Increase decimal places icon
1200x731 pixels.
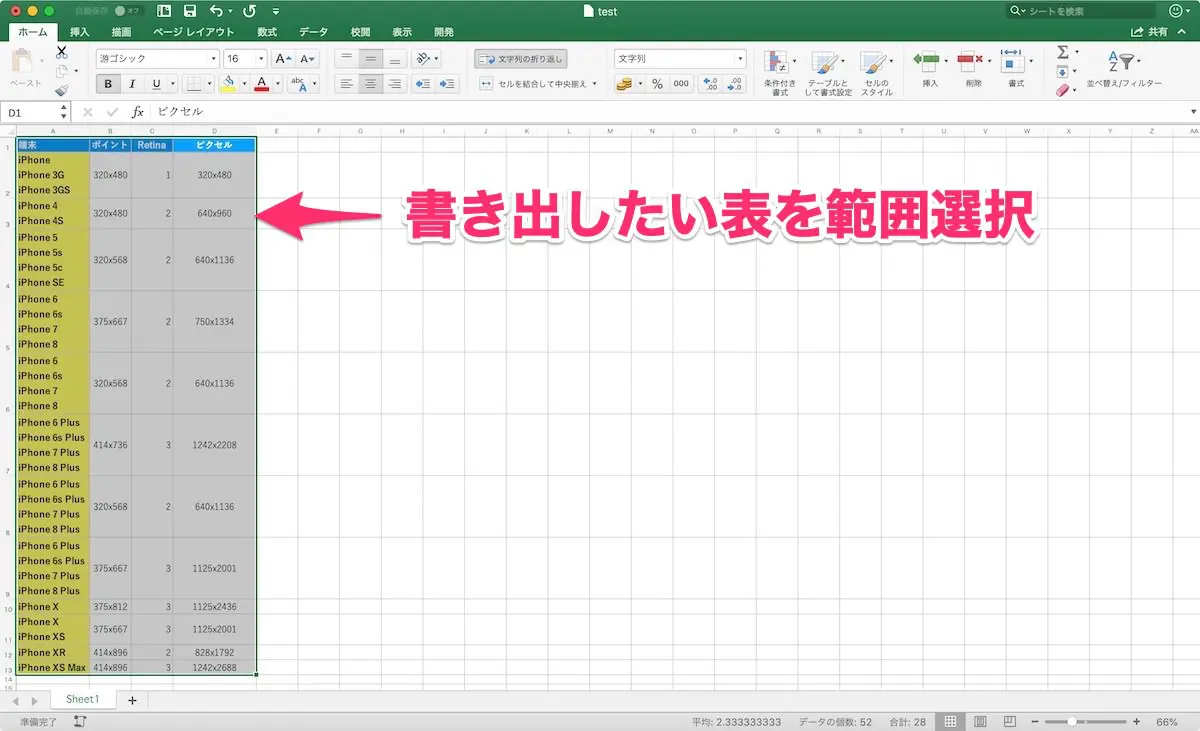(x=710, y=84)
